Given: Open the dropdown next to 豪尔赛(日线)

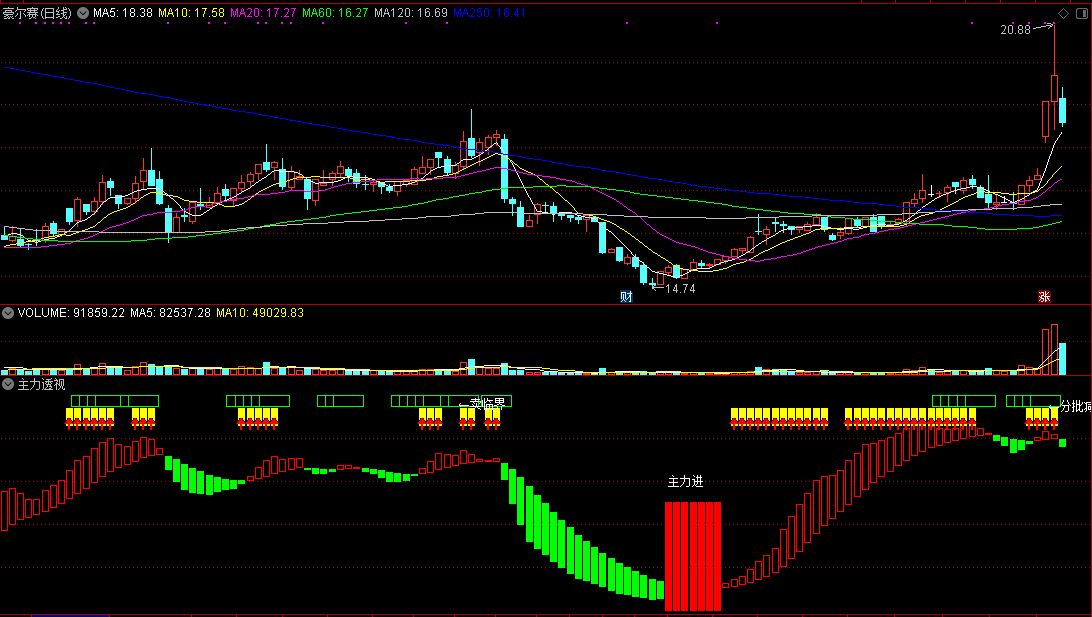Looking at the screenshot, I should [83, 13].
